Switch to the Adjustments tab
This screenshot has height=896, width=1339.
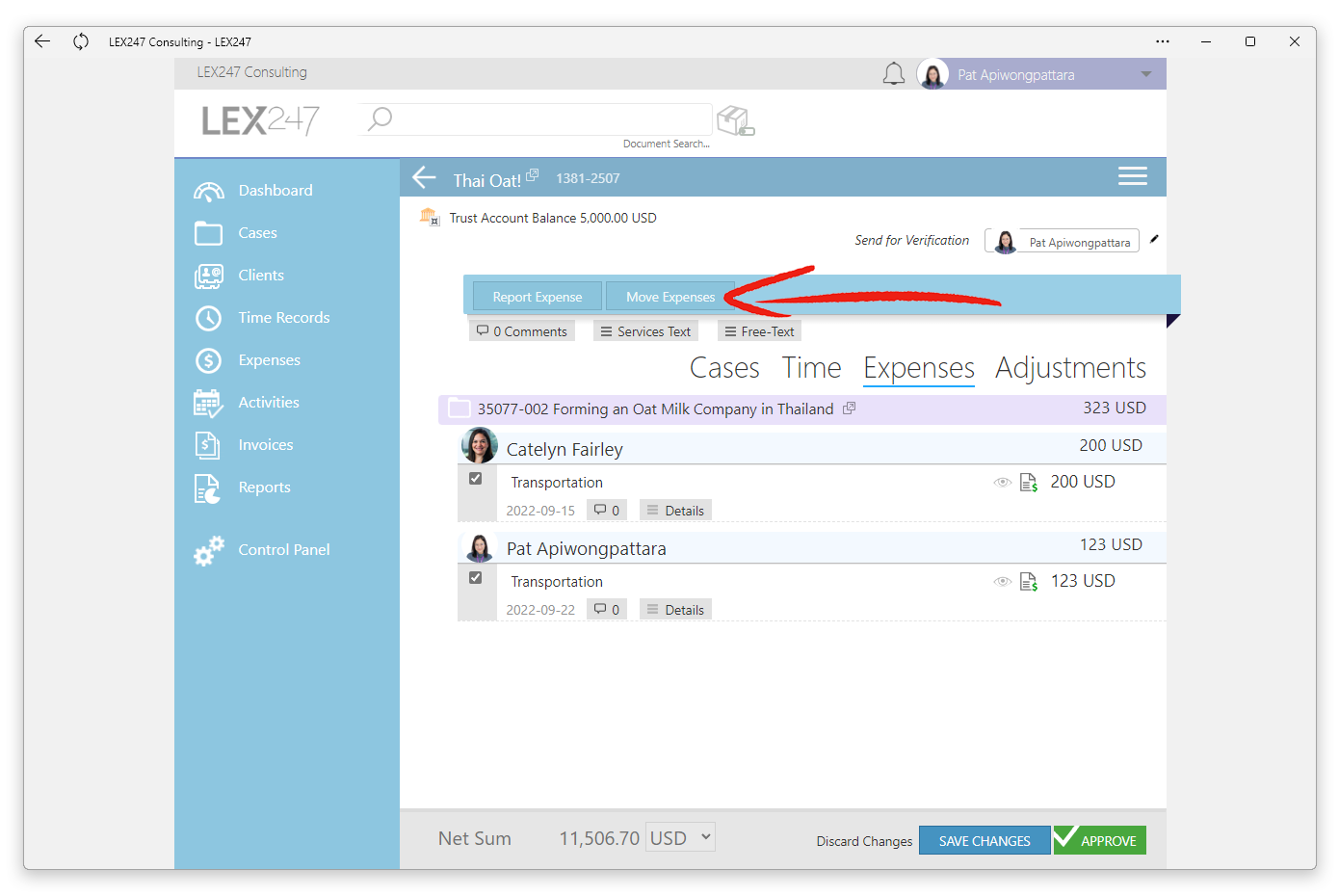coord(1070,368)
